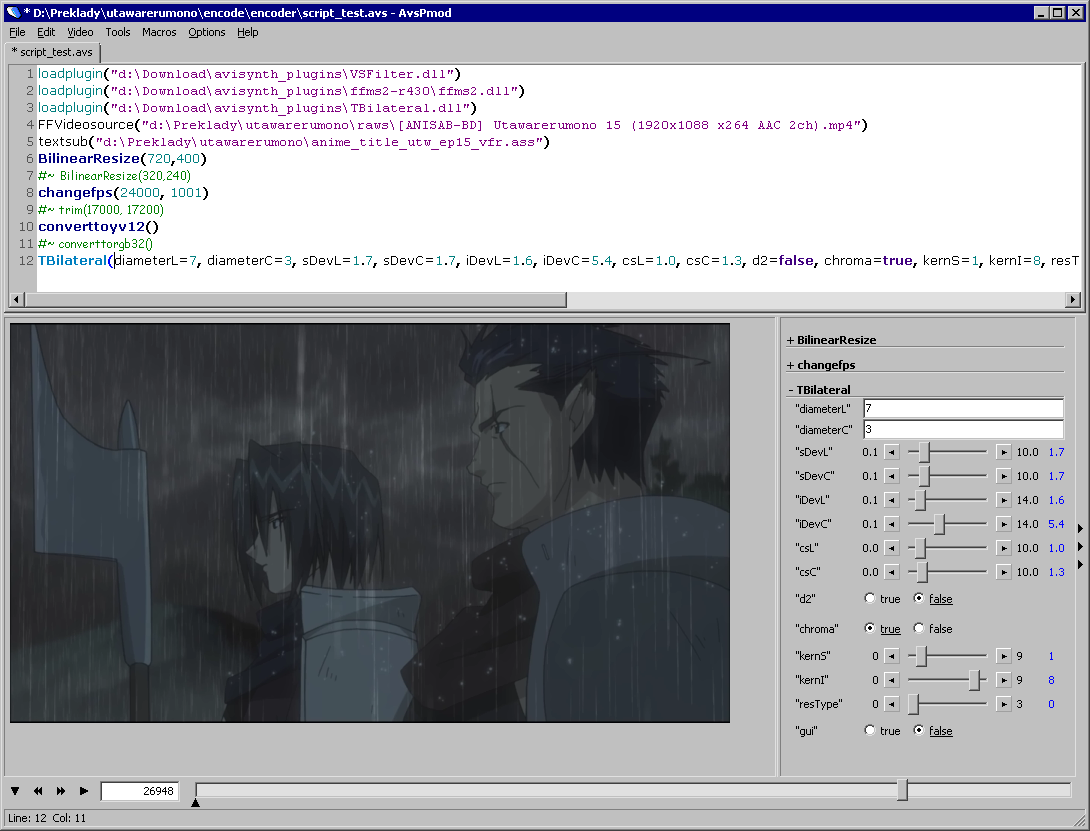The height and width of the screenshot is (831, 1090).
Task: Click the blue 1.3 value of csC
Action: pyautogui.click(x=1056, y=572)
